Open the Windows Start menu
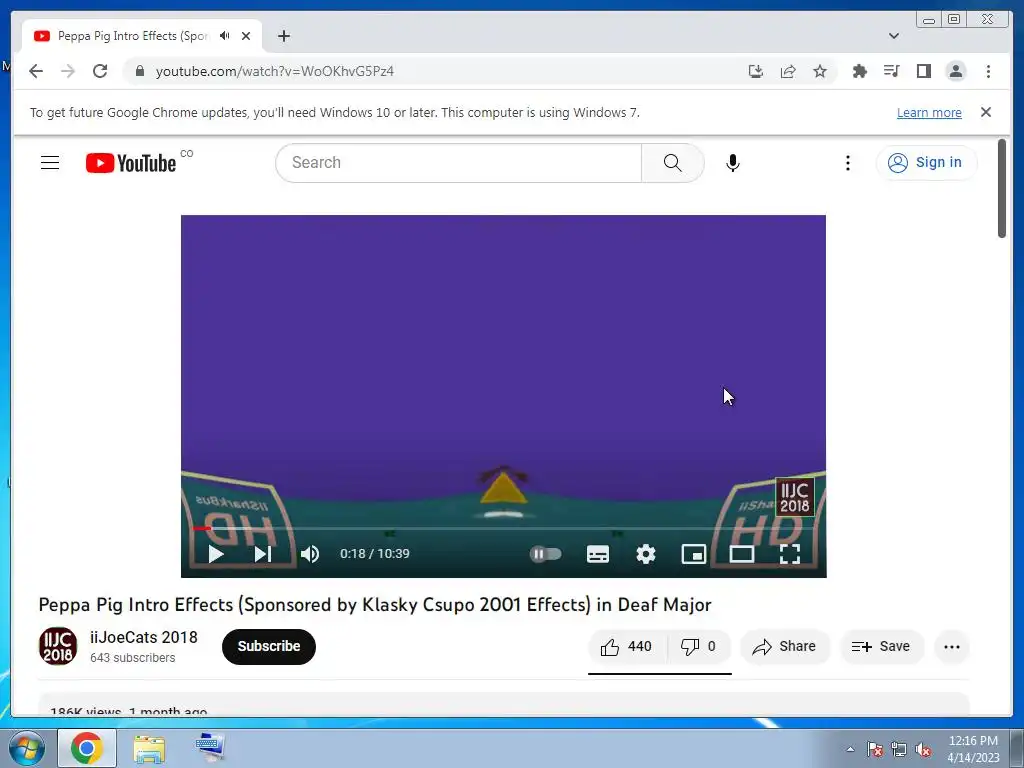Viewport: 1024px width, 768px height. 26,748
